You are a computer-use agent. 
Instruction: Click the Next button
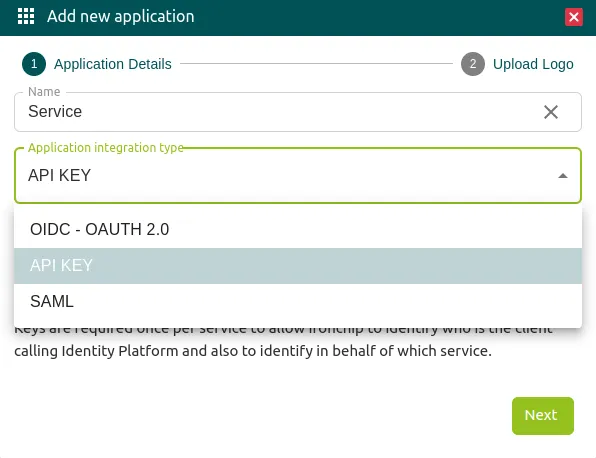tap(542, 416)
